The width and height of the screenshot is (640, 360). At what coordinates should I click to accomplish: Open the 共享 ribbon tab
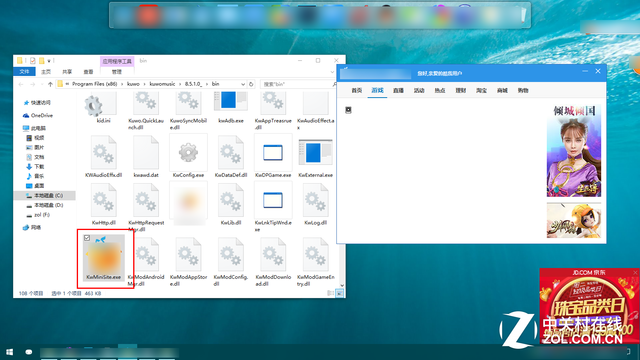[67, 72]
